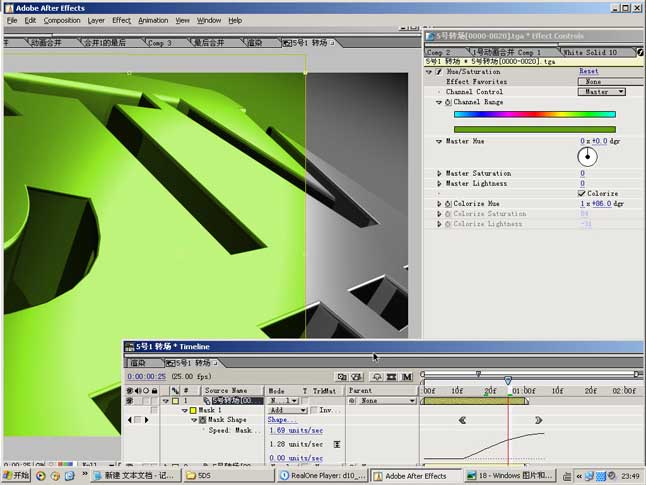Screen dimensions: 646x485
Task: Open the Mask 1 Add mode dropdown
Action: [288, 410]
